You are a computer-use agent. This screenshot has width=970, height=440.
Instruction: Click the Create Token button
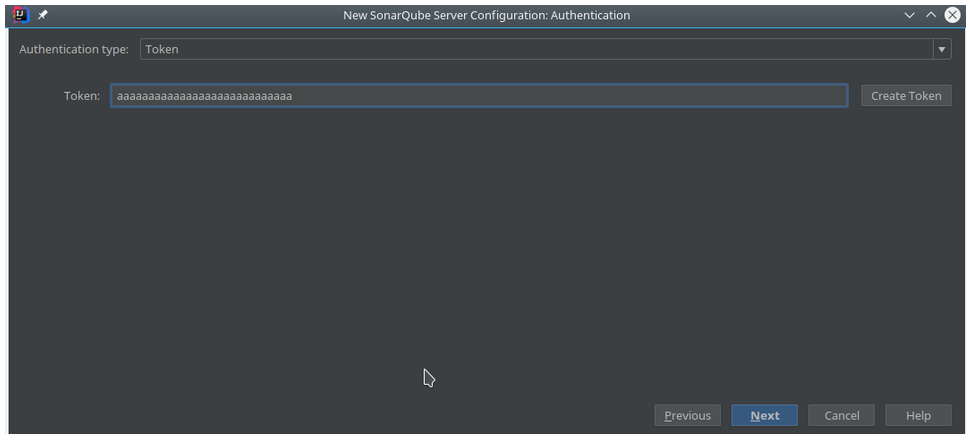tap(906, 96)
